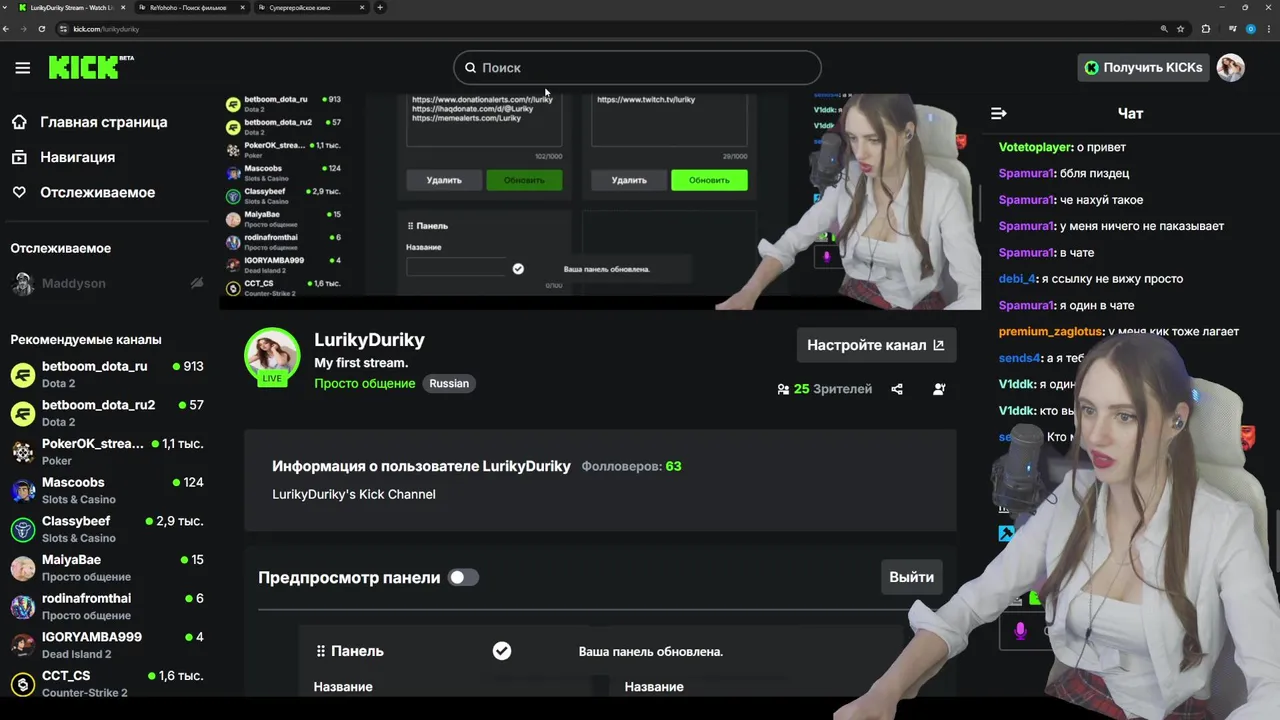
Task: Click into the Поиск search field
Action: pyautogui.click(x=637, y=68)
